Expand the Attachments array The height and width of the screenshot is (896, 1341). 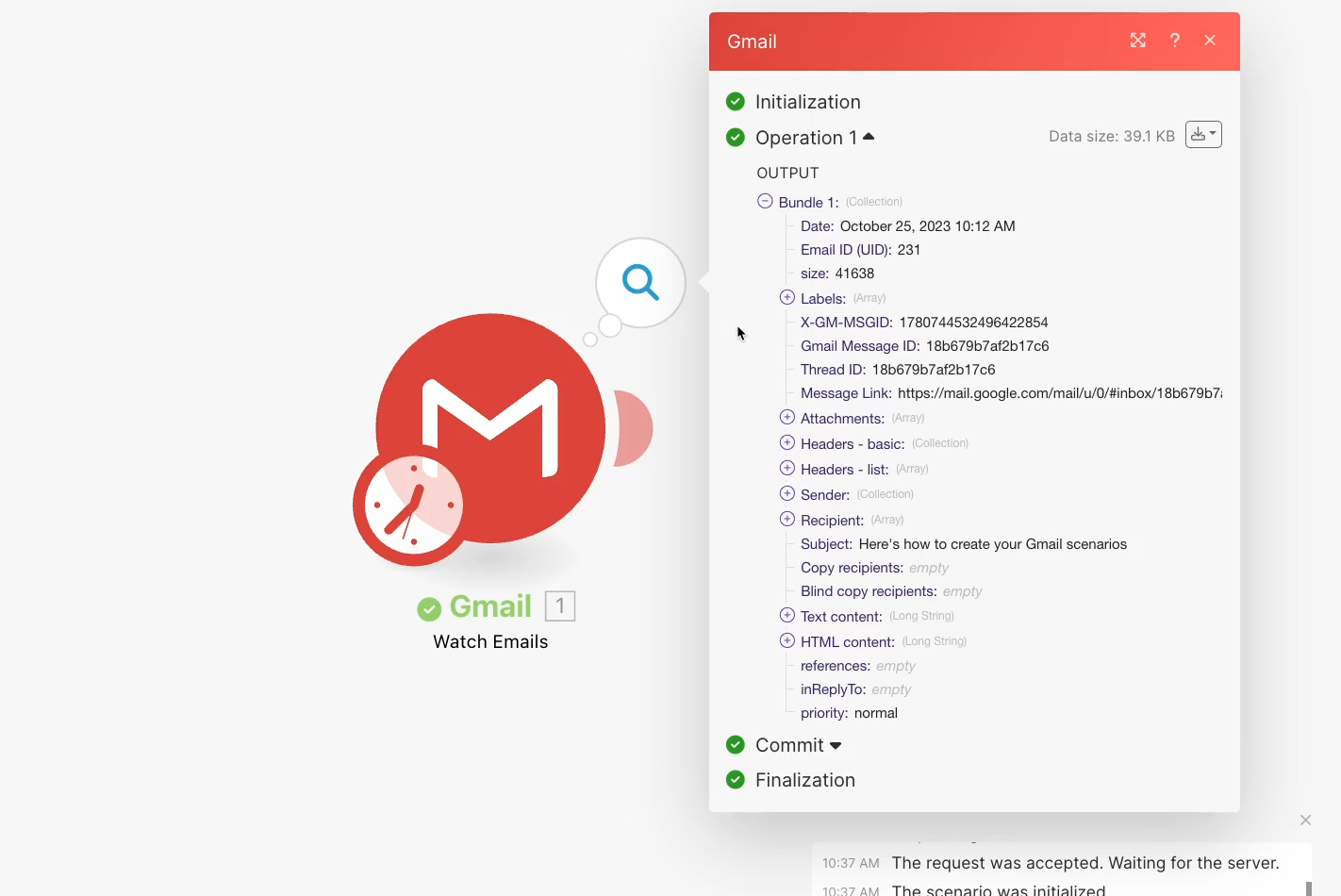tap(787, 417)
